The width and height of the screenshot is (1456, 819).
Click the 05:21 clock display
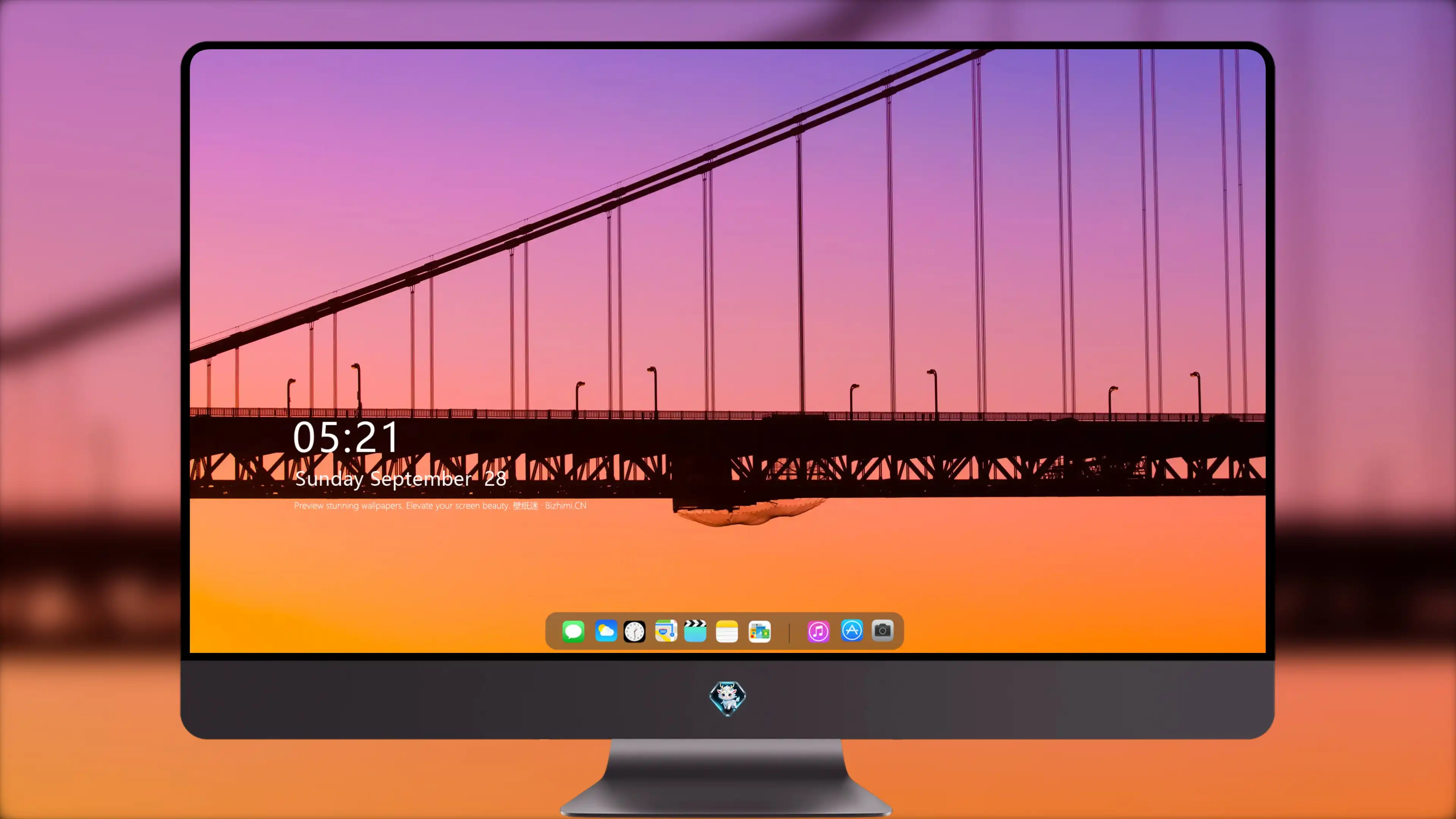tap(345, 438)
